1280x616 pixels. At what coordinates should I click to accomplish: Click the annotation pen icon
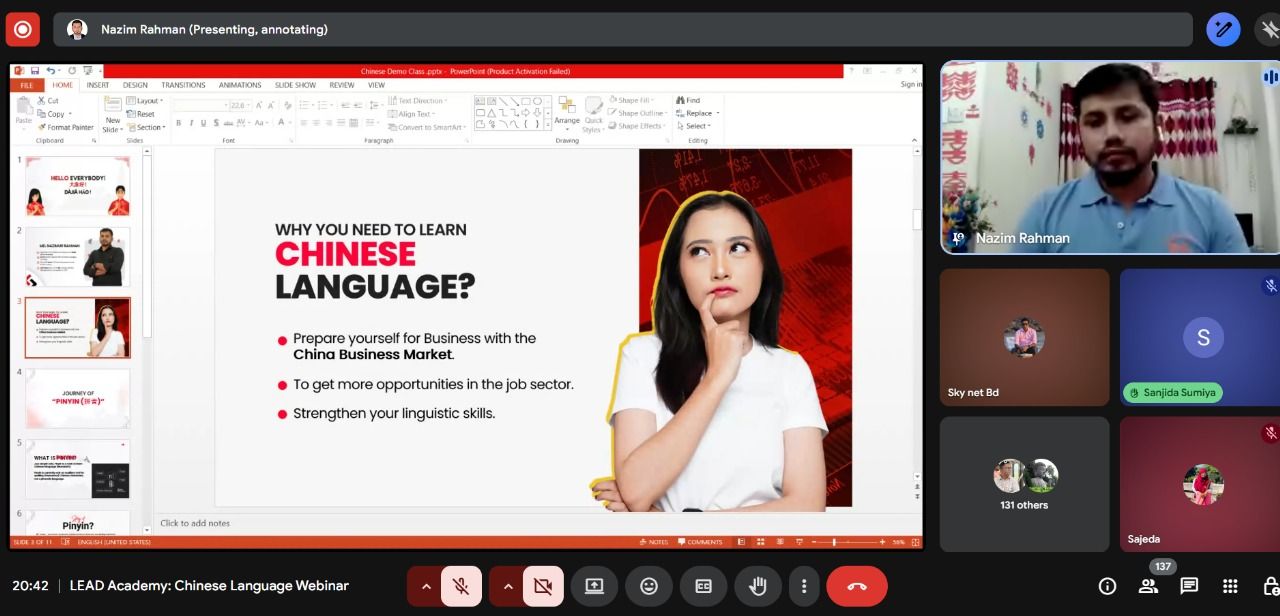tap(1223, 29)
